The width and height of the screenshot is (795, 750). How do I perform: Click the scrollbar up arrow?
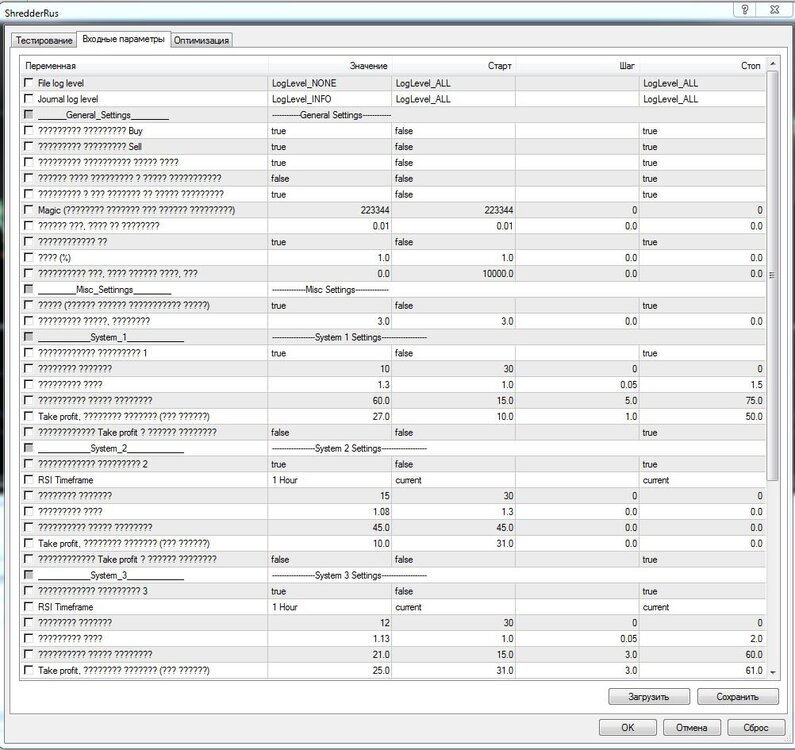773,64
